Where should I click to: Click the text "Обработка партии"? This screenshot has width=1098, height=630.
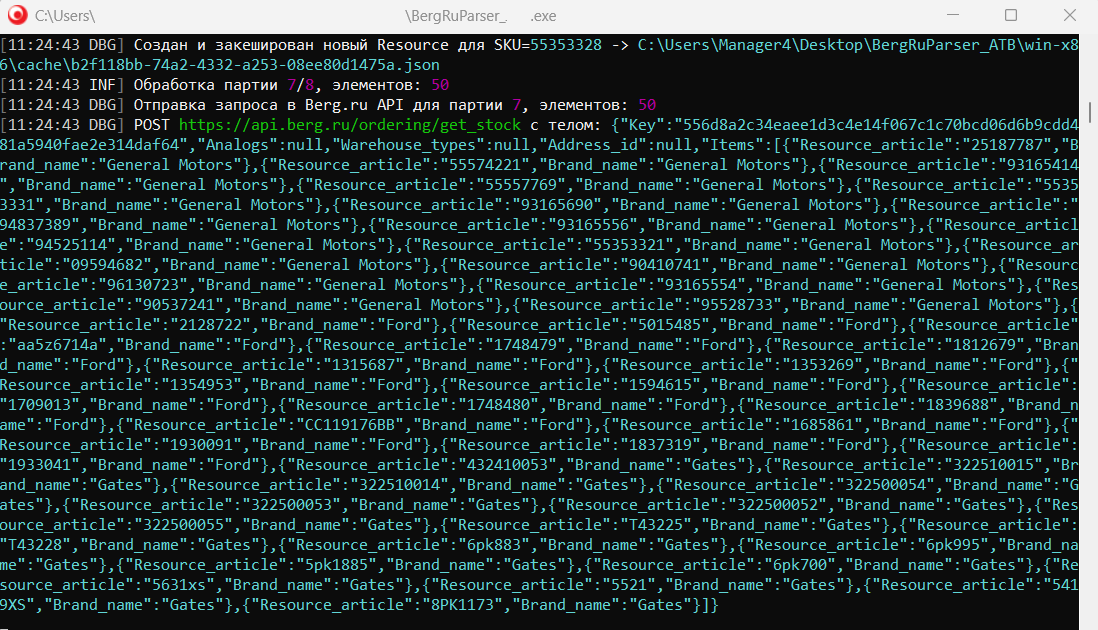click(206, 85)
